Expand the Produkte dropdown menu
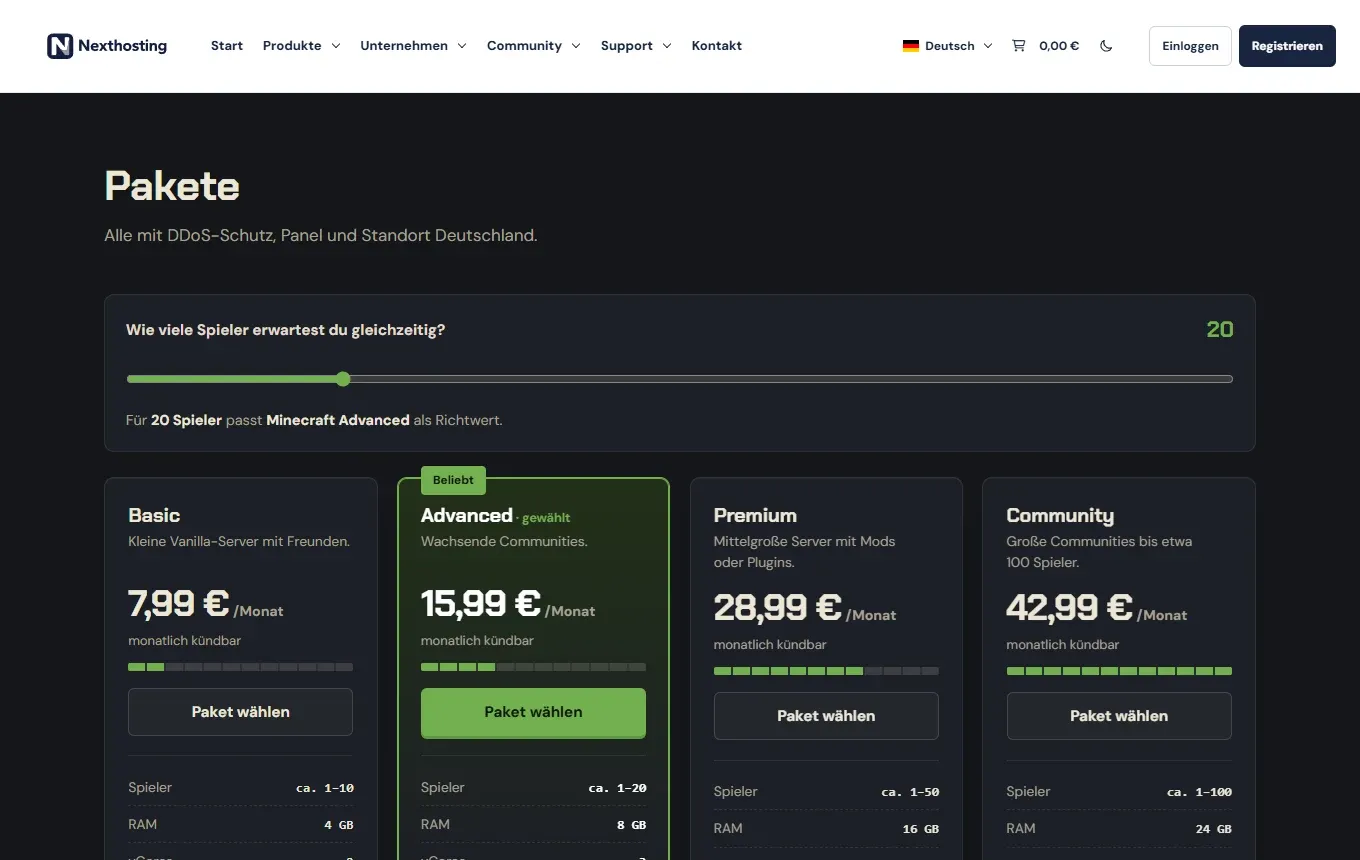This screenshot has height=860, width=1360. click(302, 46)
